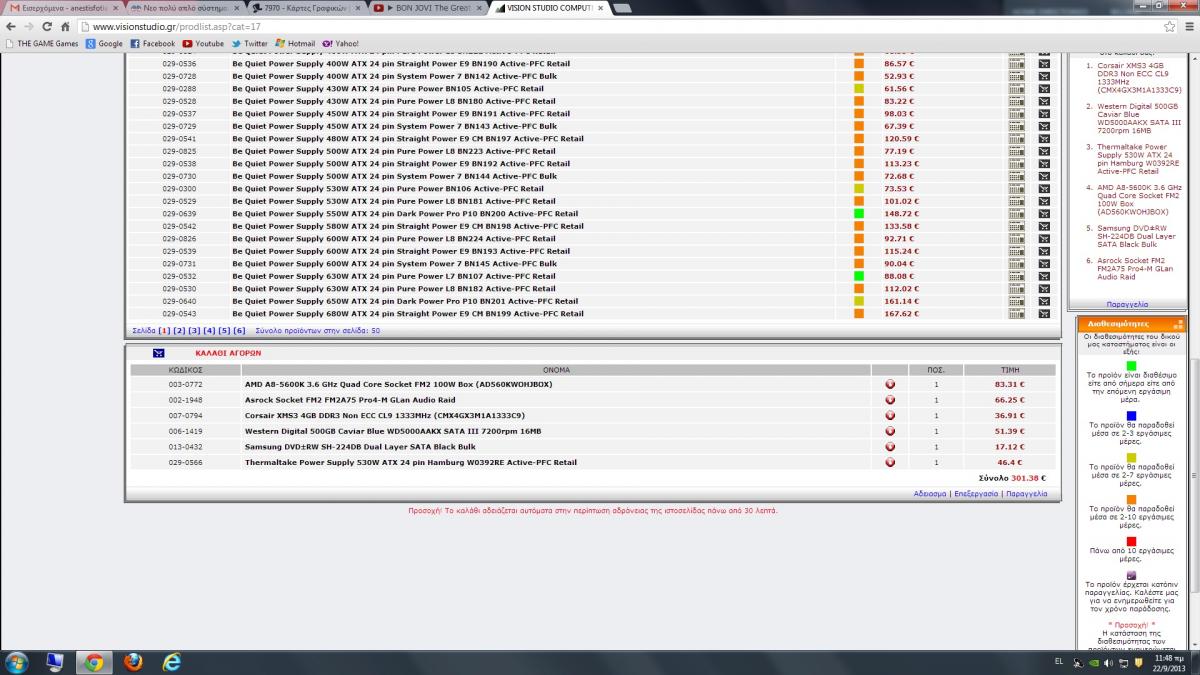Click the green availability swatch for BN200 550W
1200x675 pixels.
point(859,214)
